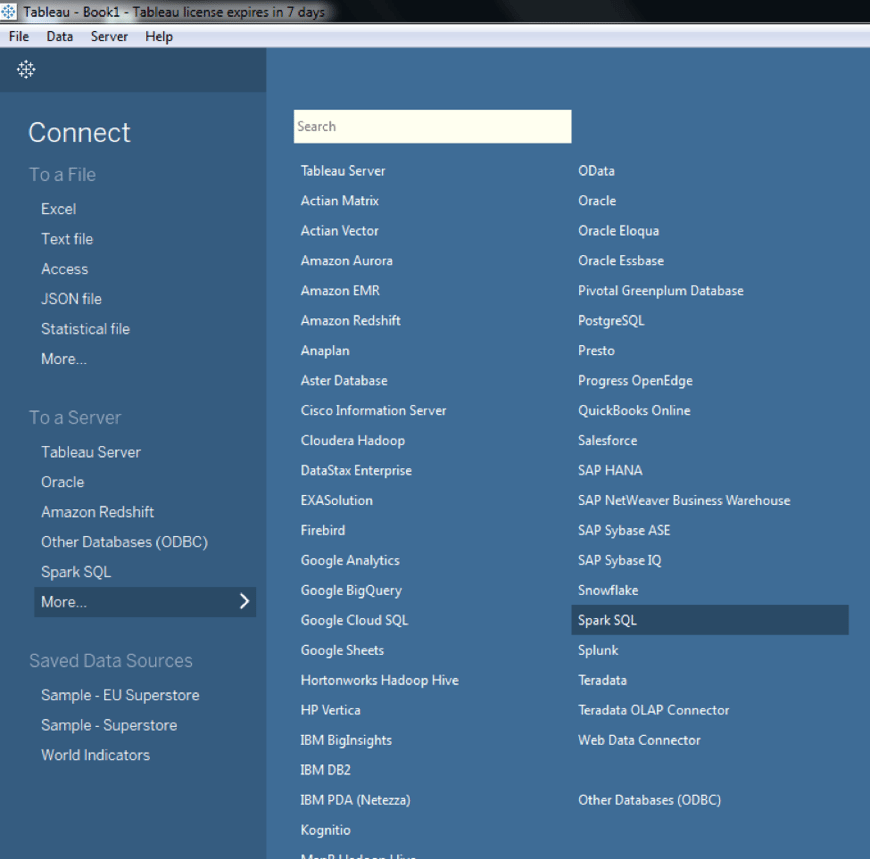The image size is (870, 859).
Task: Open the File menu
Action: click(19, 37)
